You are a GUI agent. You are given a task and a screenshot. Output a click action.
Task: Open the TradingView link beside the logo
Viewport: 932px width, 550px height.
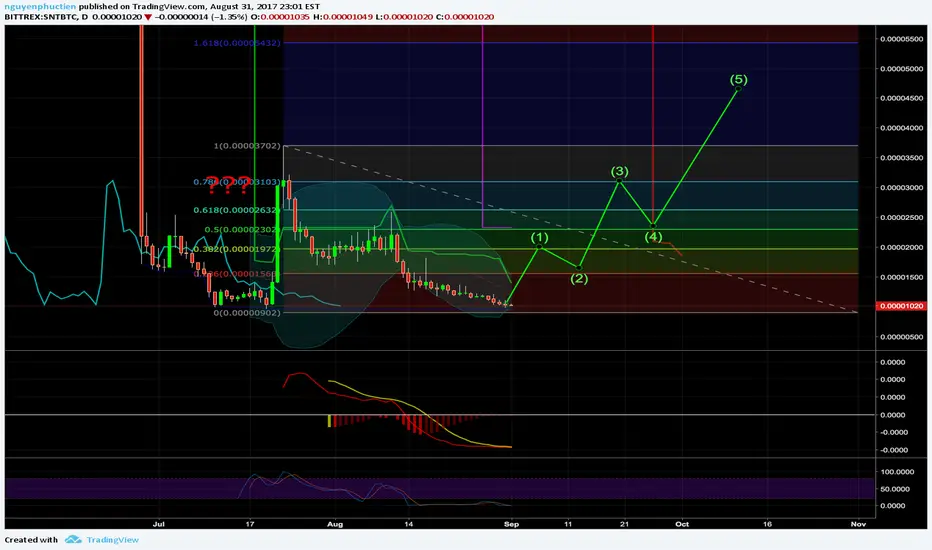112,540
